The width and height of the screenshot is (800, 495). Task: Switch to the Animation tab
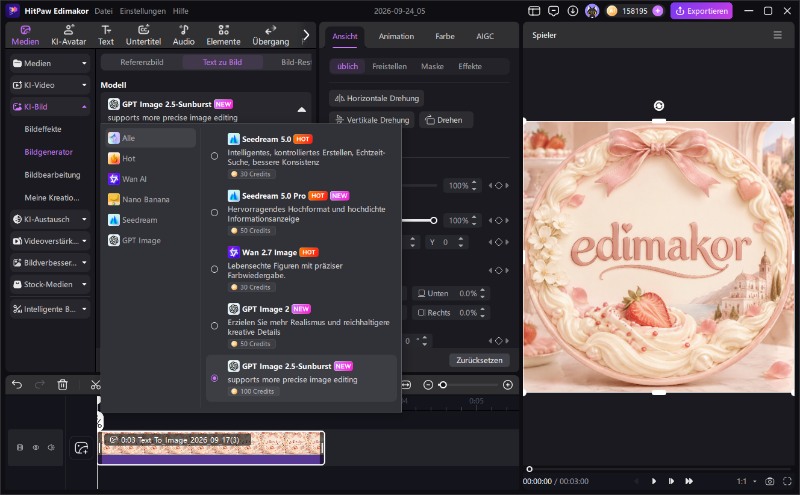[396, 36]
